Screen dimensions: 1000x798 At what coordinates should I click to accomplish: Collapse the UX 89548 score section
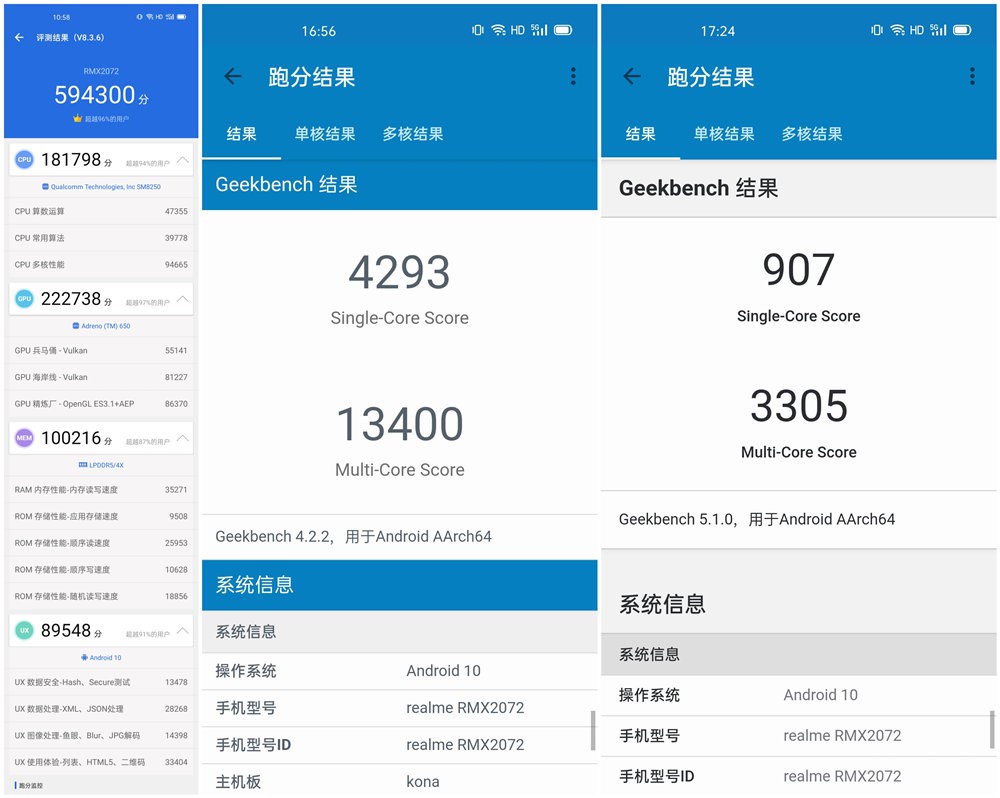coord(182,630)
